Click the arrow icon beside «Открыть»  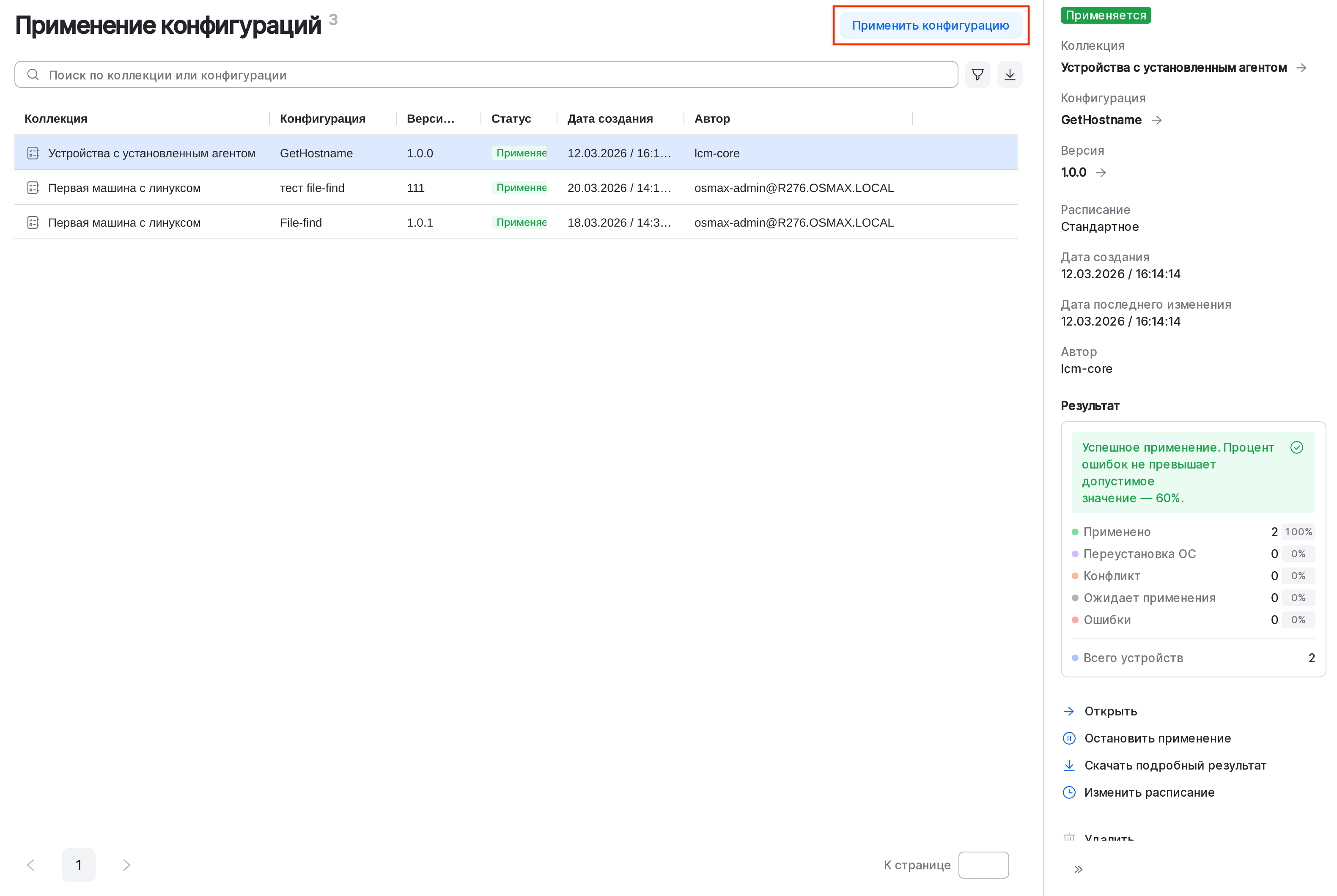pos(1070,711)
